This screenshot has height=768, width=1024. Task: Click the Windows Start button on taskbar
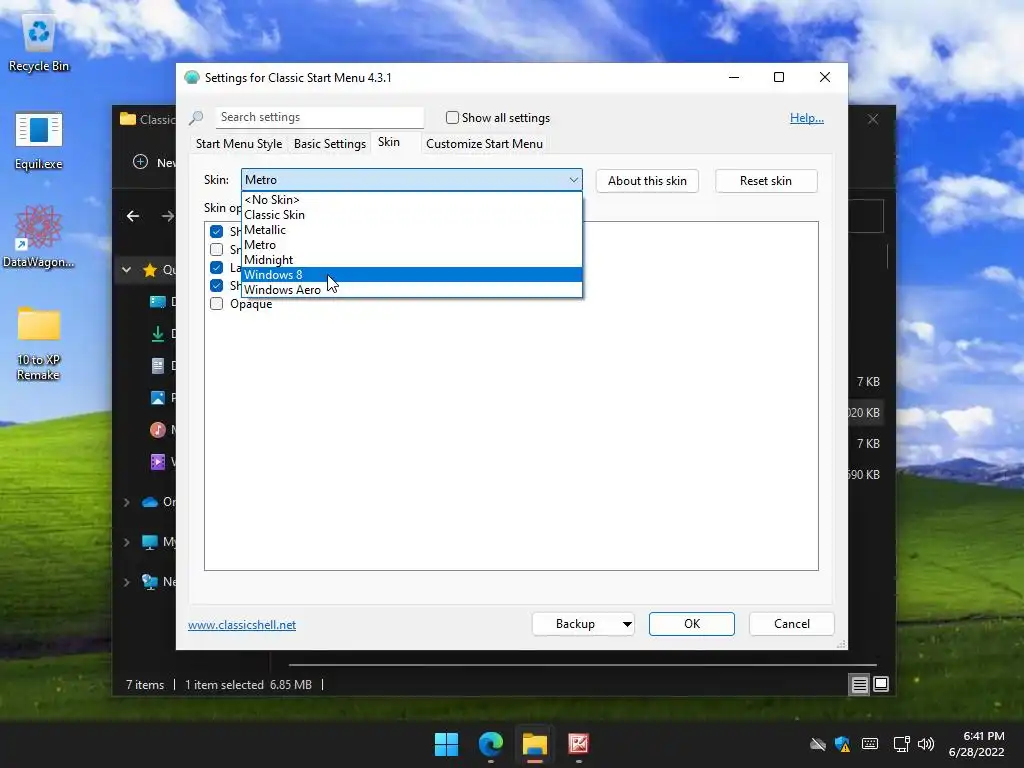tap(447, 744)
